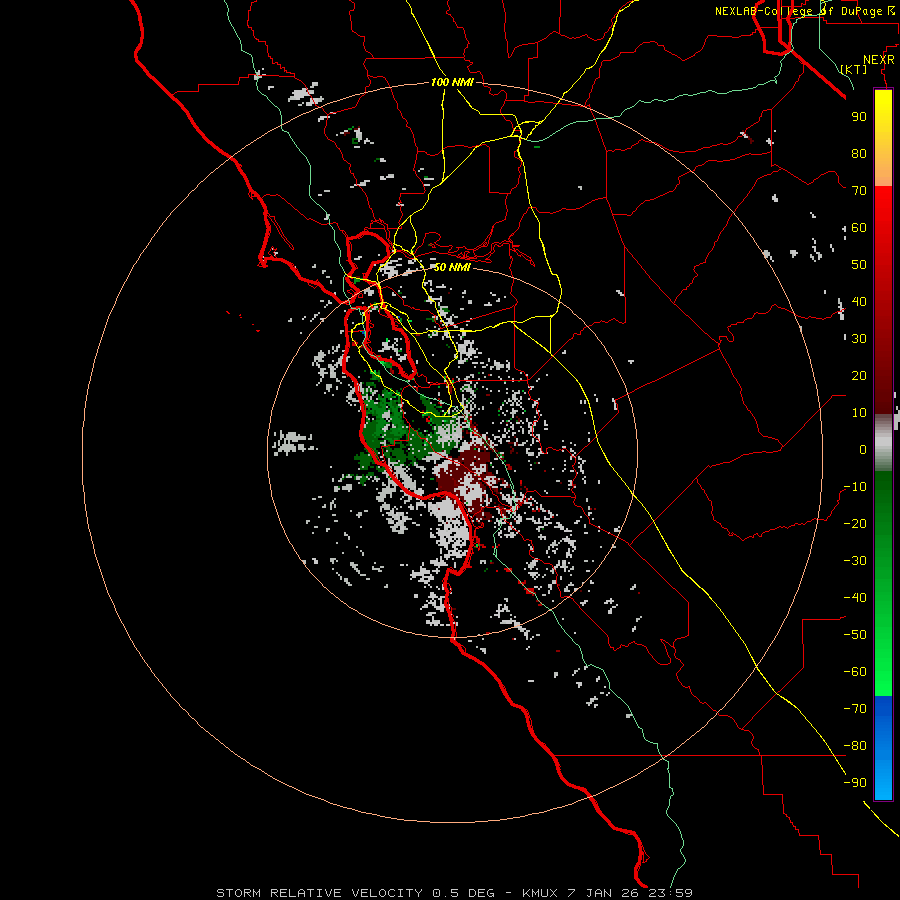
Task: Click the gray zero-velocity band on scale
Action: (x=883, y=442)
